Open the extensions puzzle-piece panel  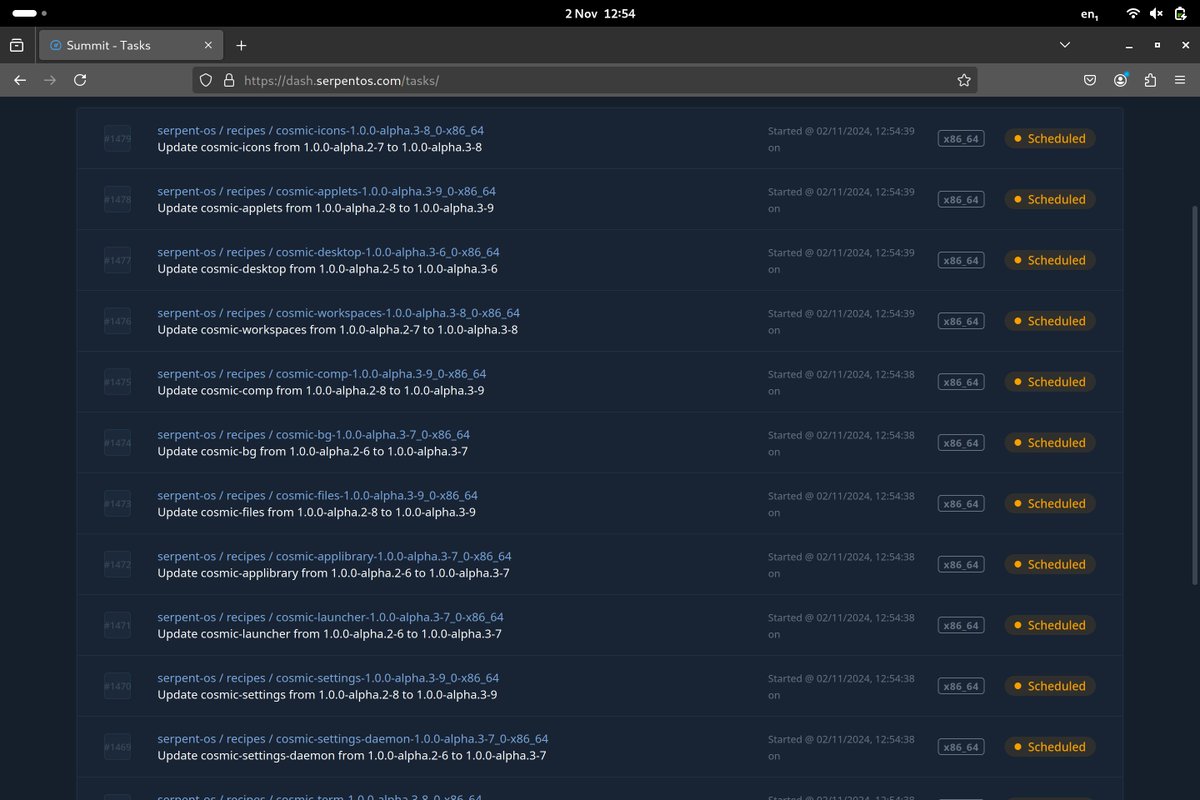(1151, 80)
